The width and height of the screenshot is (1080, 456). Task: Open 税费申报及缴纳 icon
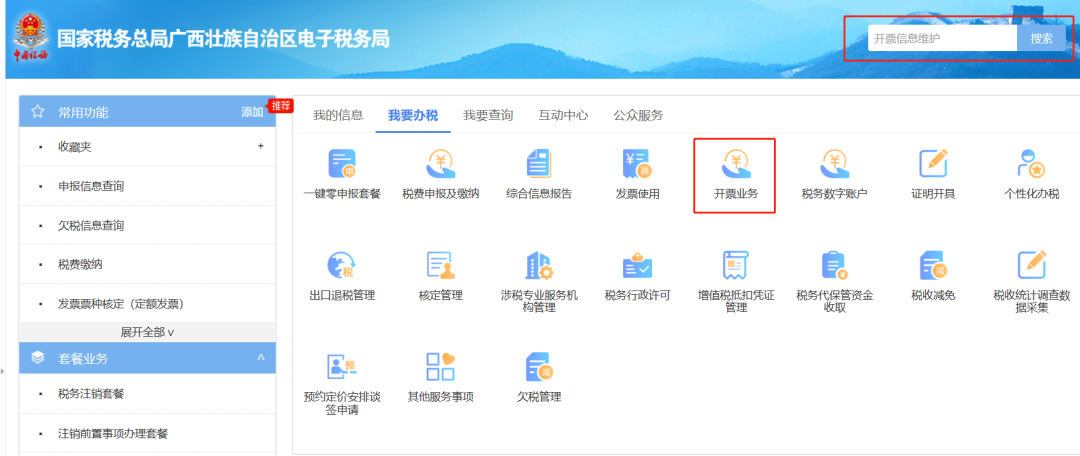[x=441, y=164]
